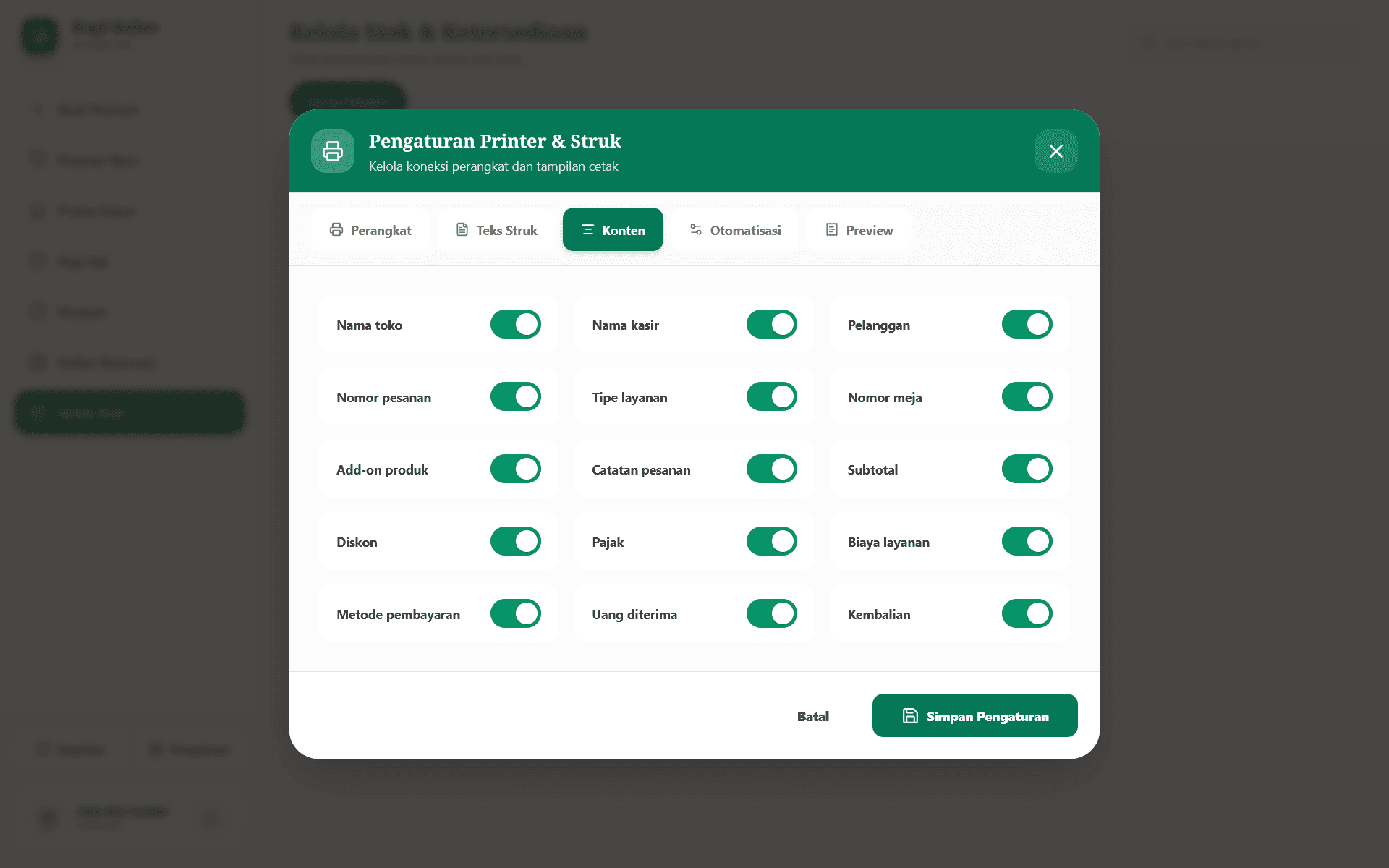Click the printer icon in the dialog header
This screenshot has height=868, width=1389.
333,151
